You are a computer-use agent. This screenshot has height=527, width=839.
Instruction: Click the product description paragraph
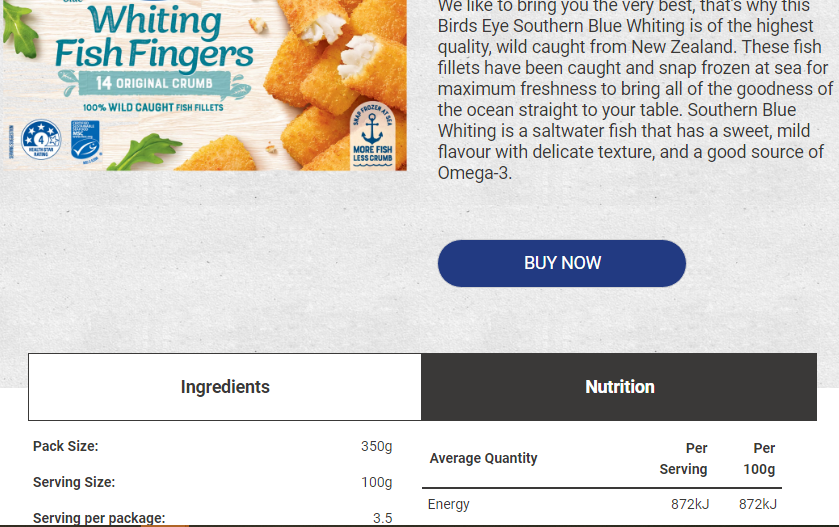point(635,90)
